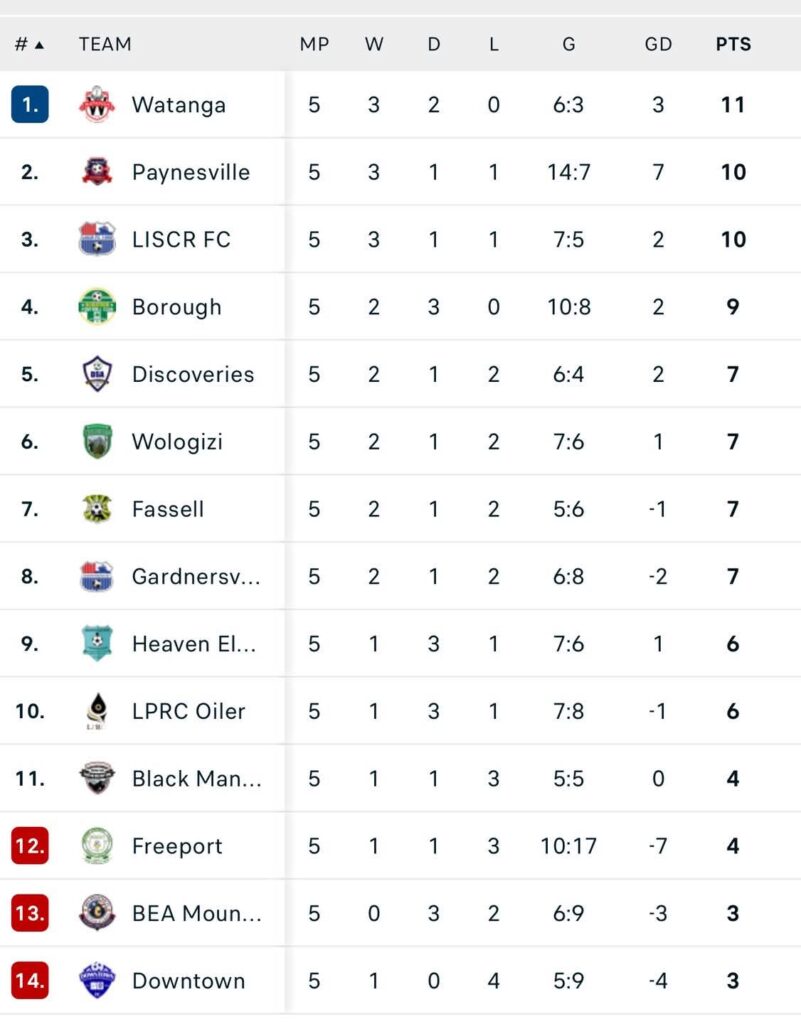Click the red rank 13 relegation badge
The height and width of the screenshot is (1024, 801).
(x=30, y=913)
